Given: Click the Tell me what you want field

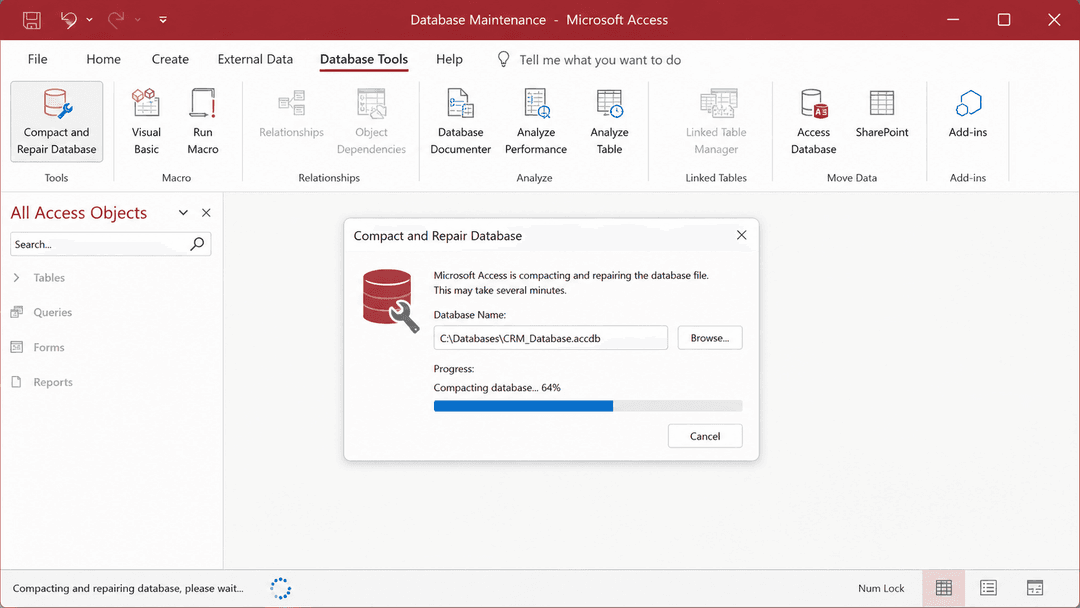Looking at the screenshot, I should tap(600, 60).
